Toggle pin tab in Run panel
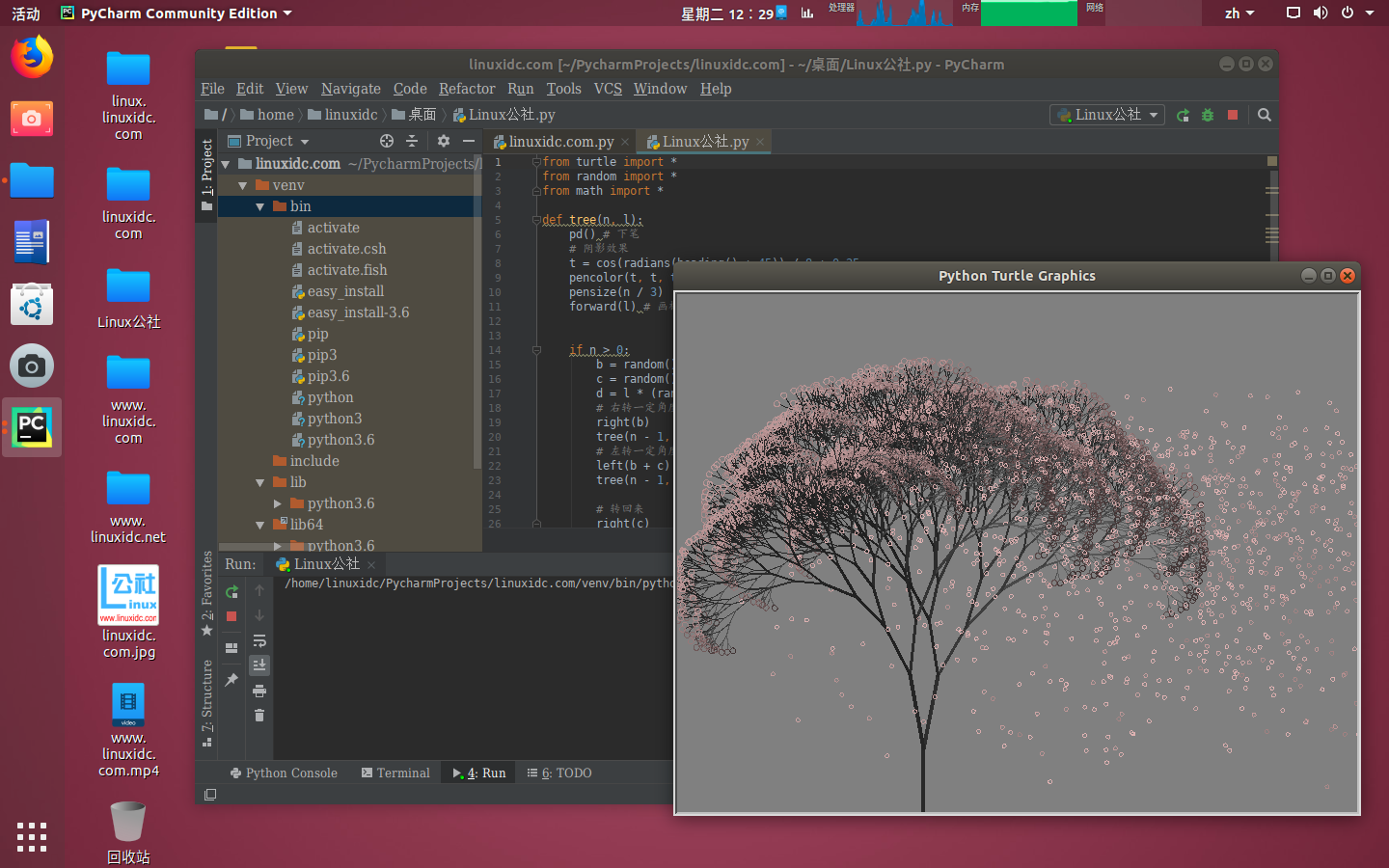The image size is (1389, 868). [x=231, y=680]
